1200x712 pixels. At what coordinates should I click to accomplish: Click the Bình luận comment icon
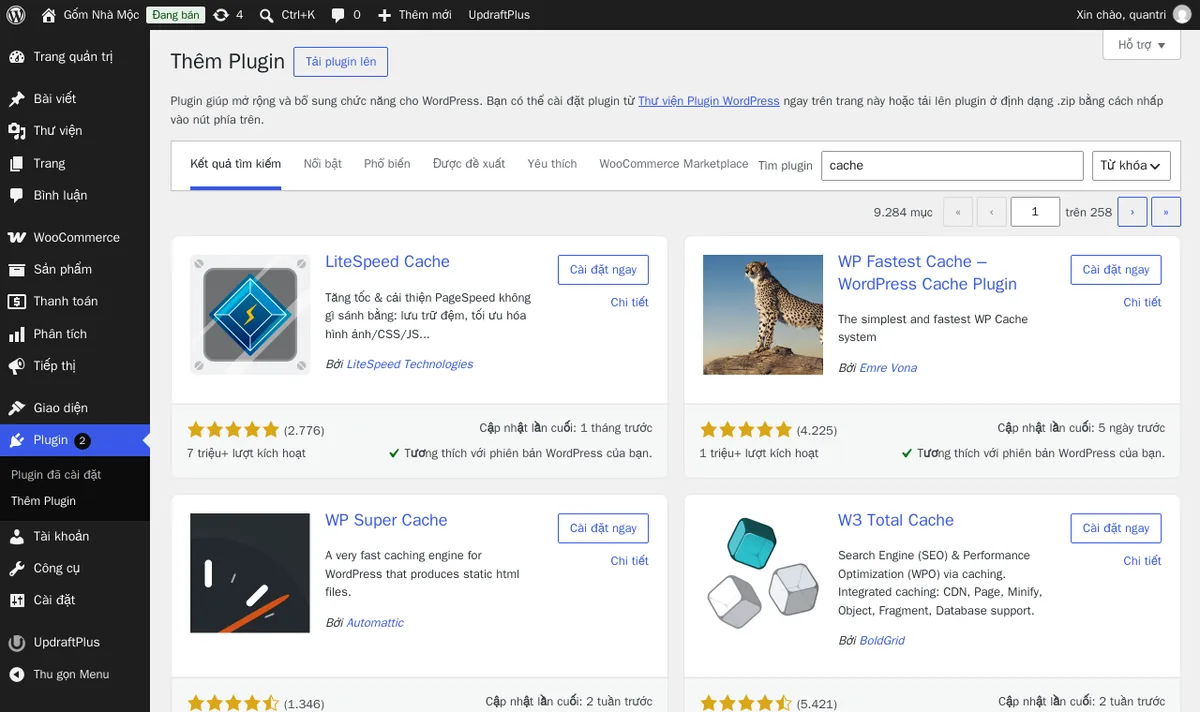[x=17, y=195]
